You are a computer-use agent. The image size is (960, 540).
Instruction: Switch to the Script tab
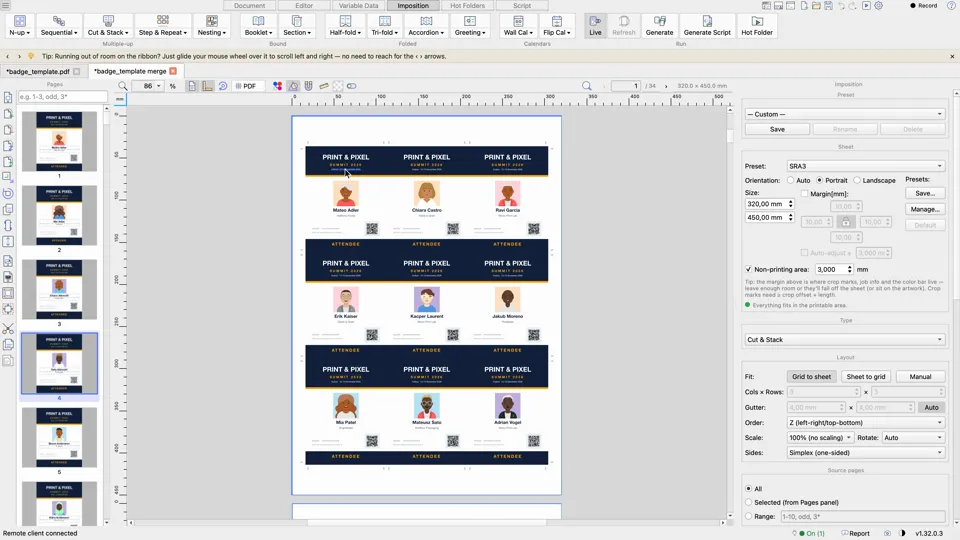pyautogui.click(x=522, y=6)
